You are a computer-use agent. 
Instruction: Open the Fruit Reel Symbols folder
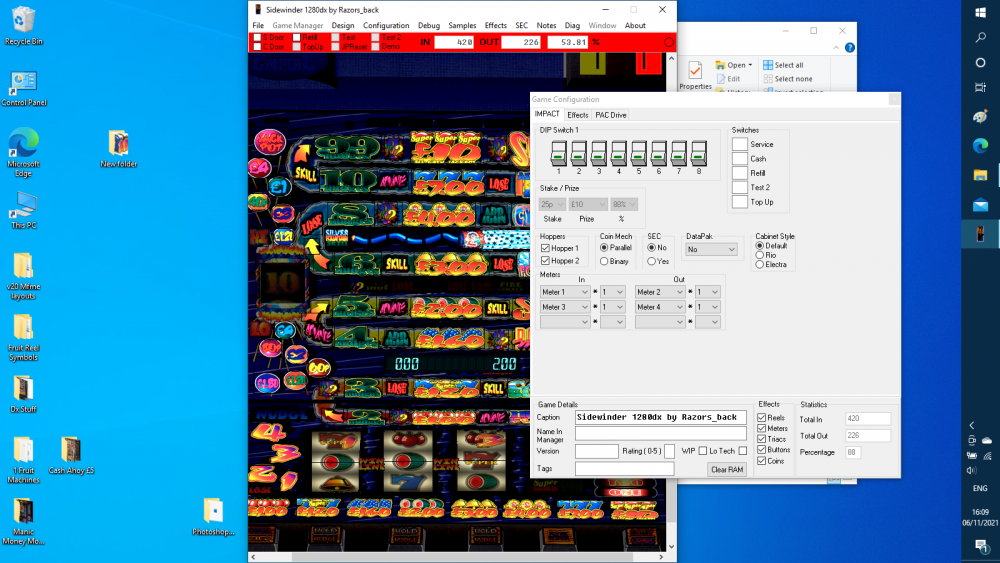(x=23, y=331)
